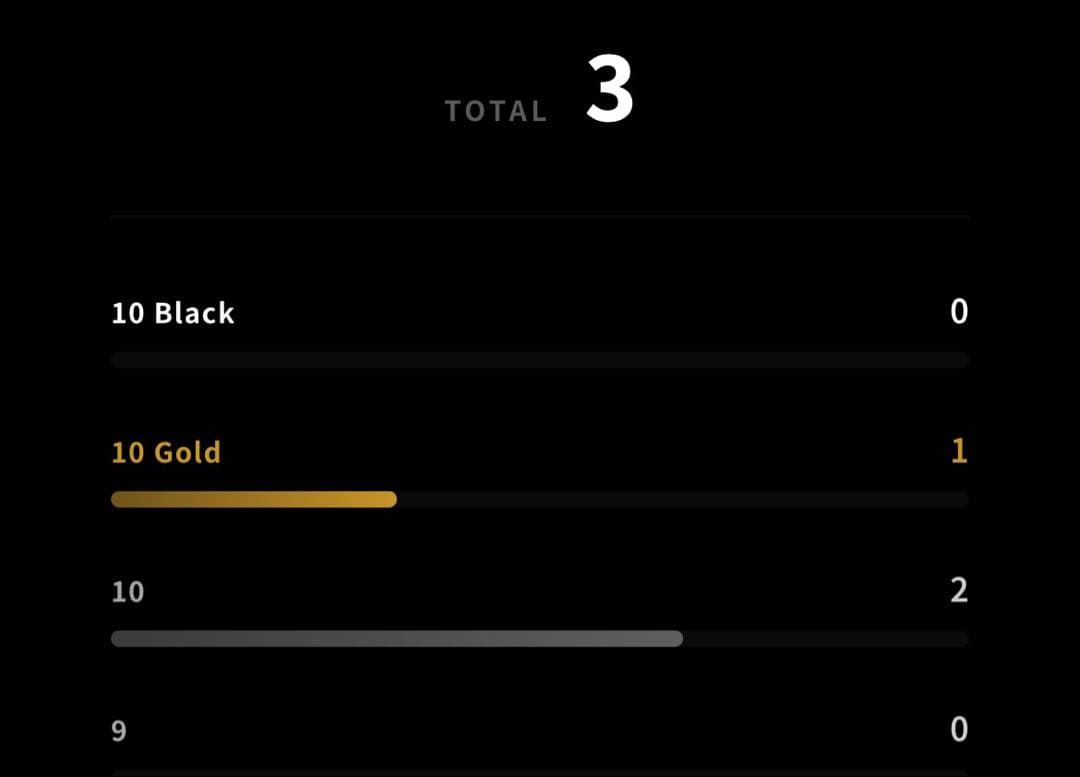The image size is (1080, 777).
Task: Click the rounded end of the gold bar
Action: pyautogui.click(x=390, y=499)
